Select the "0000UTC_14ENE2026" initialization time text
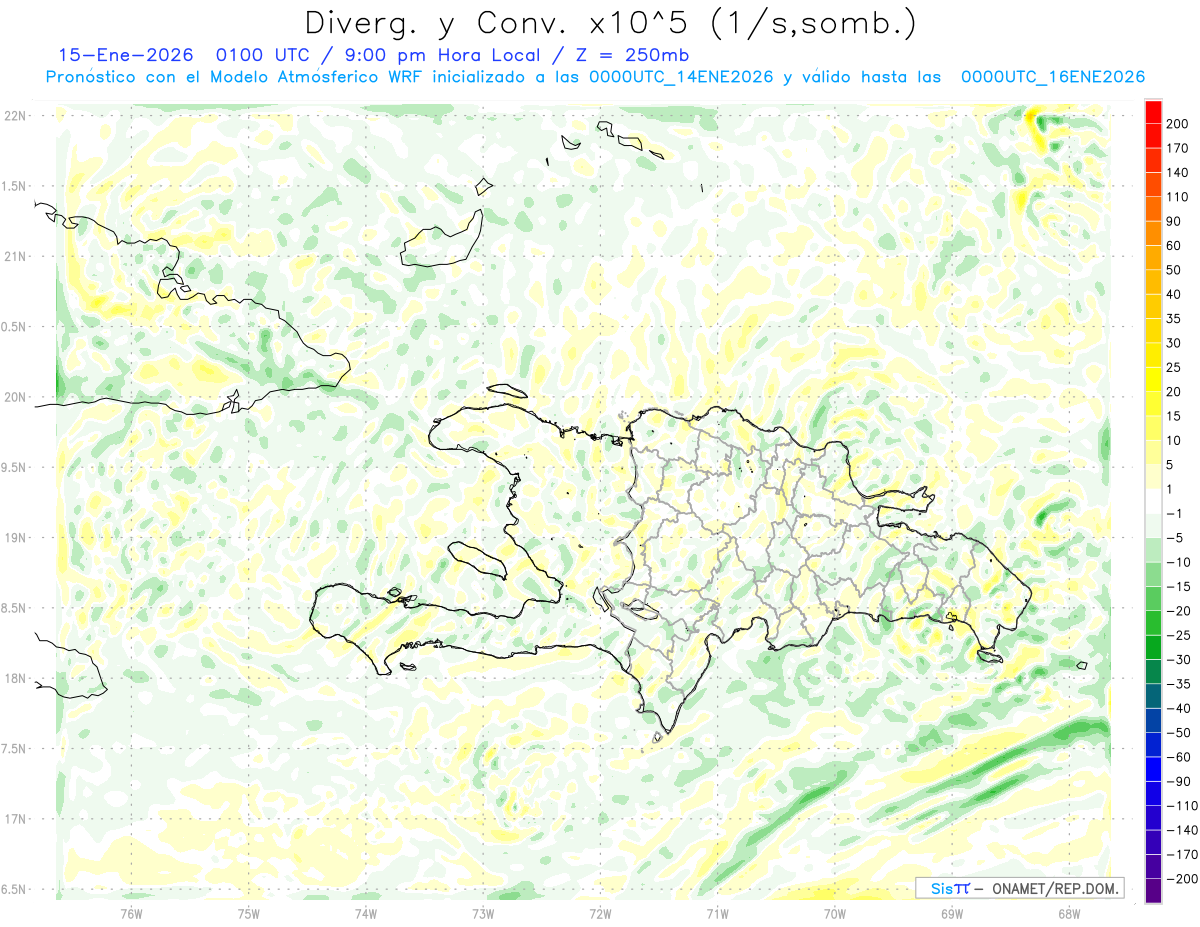This screenshot has height=927, width=1200. 682,77
